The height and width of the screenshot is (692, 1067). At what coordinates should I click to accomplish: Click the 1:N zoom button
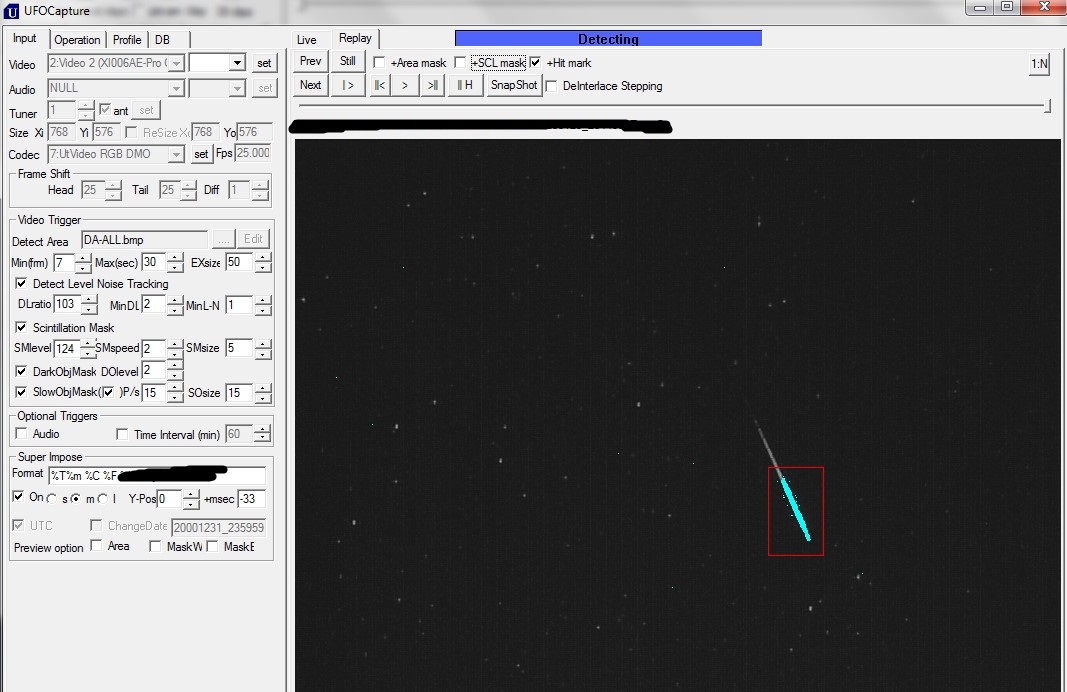coord(1039,65)
